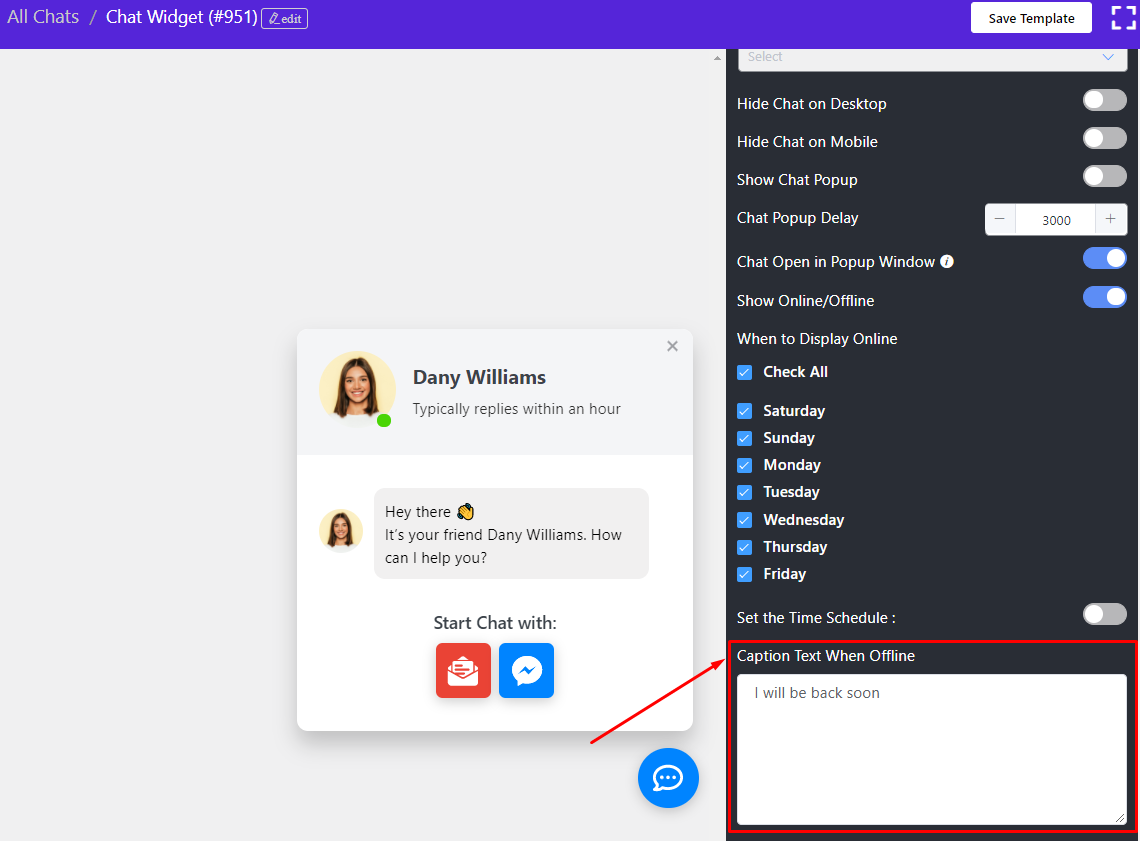This screenshot has height=841, width=1140.
Task: Click the Messenger chat icon
Action: [x=526, y=670]
